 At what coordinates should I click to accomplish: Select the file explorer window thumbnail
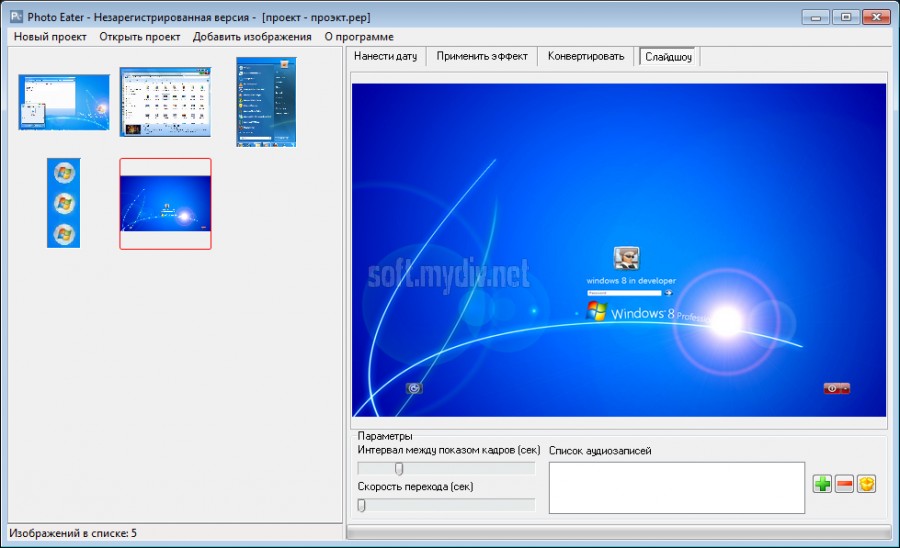click(165, 102)
